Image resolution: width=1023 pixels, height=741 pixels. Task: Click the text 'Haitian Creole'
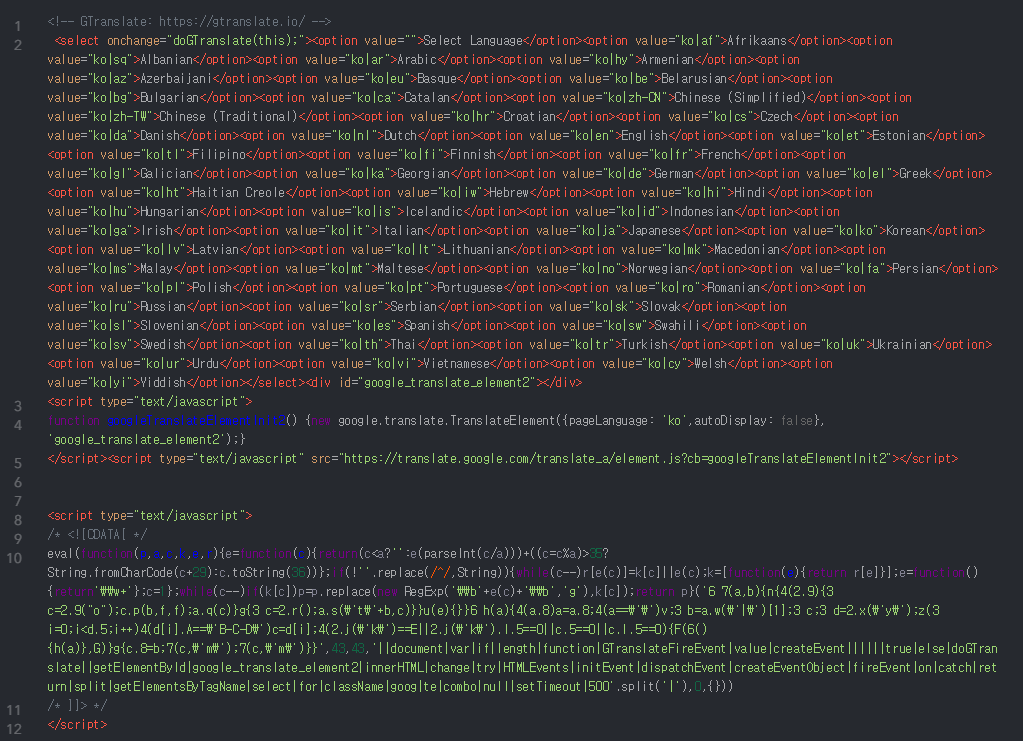point(238,192)
